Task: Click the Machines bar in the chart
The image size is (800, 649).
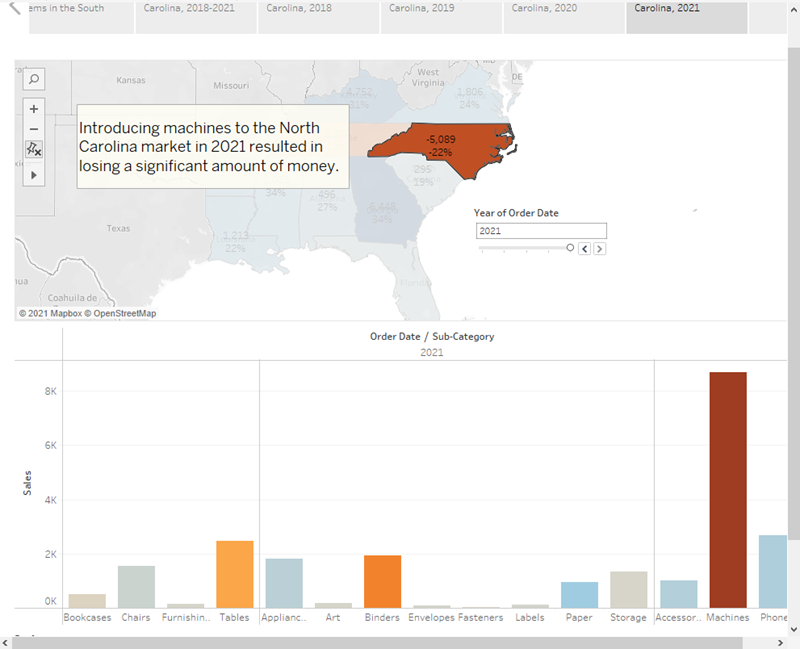Action: 728,490
